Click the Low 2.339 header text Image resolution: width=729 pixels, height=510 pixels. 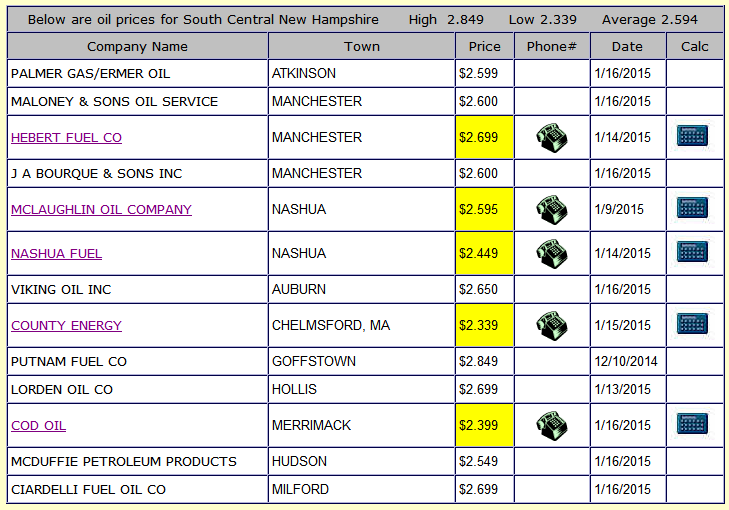click(543, 20)
